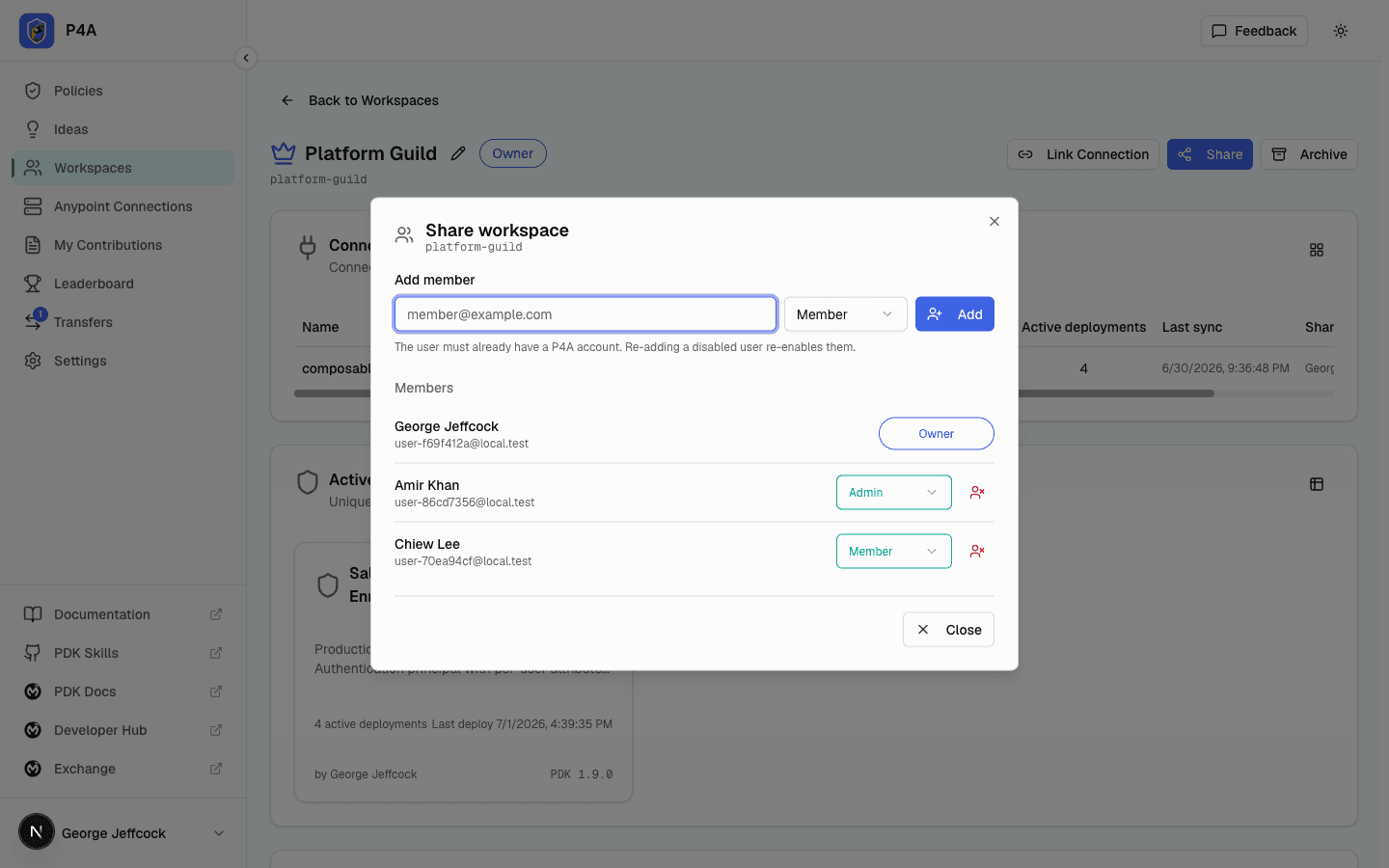
Task: Click the Last sync column header
Action: 1192,327
